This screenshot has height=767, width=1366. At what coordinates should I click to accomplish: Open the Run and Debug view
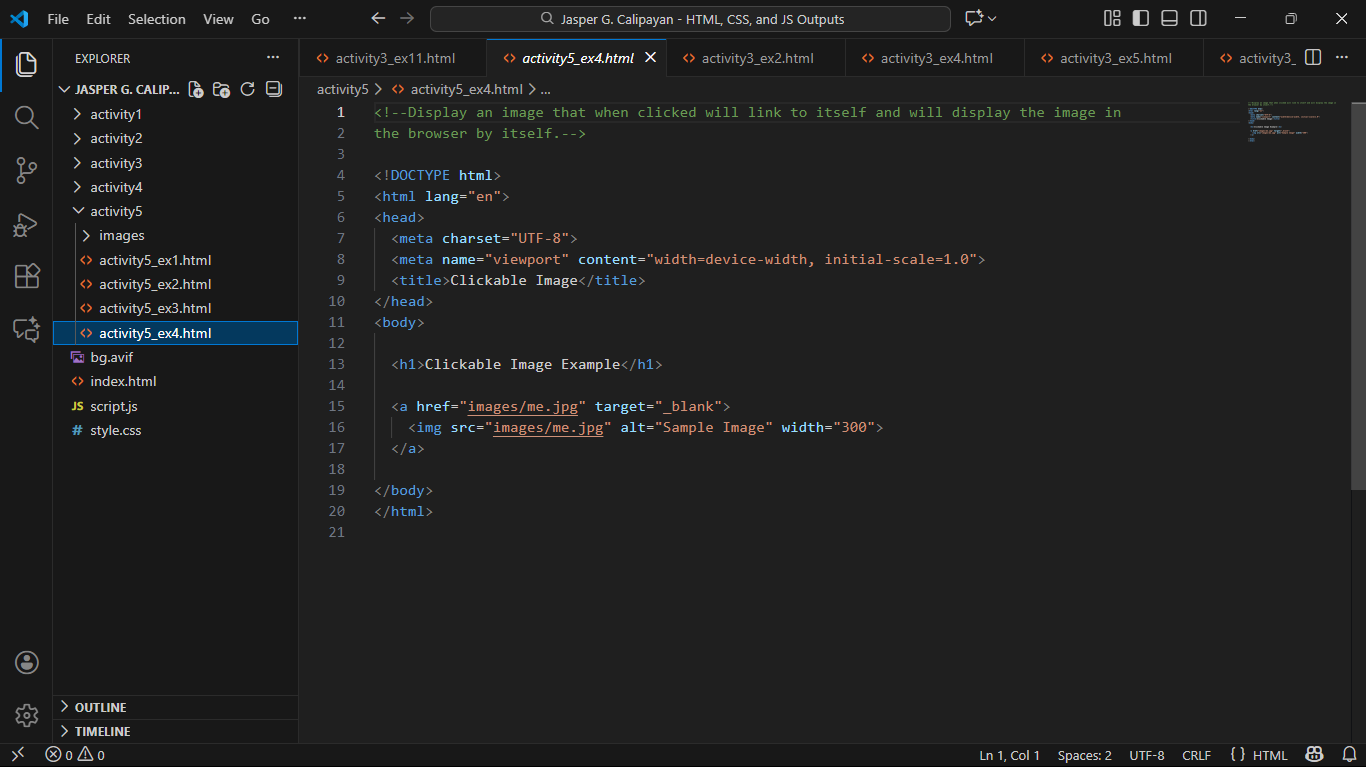pos(27,224)
